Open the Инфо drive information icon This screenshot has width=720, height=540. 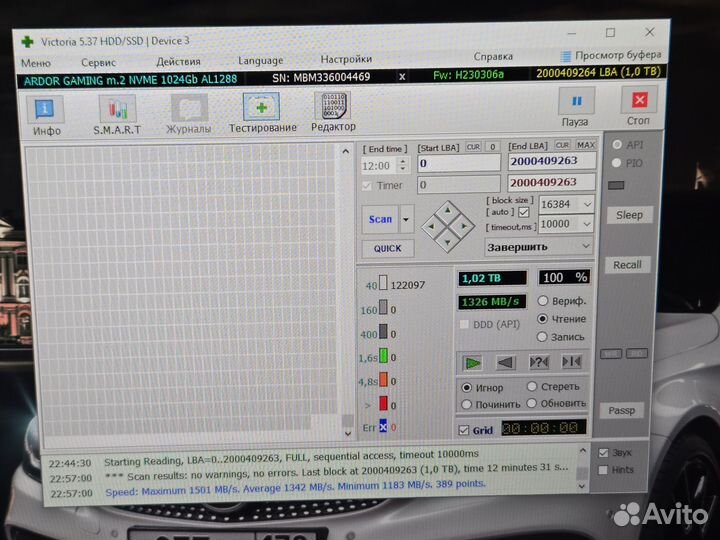46,112
